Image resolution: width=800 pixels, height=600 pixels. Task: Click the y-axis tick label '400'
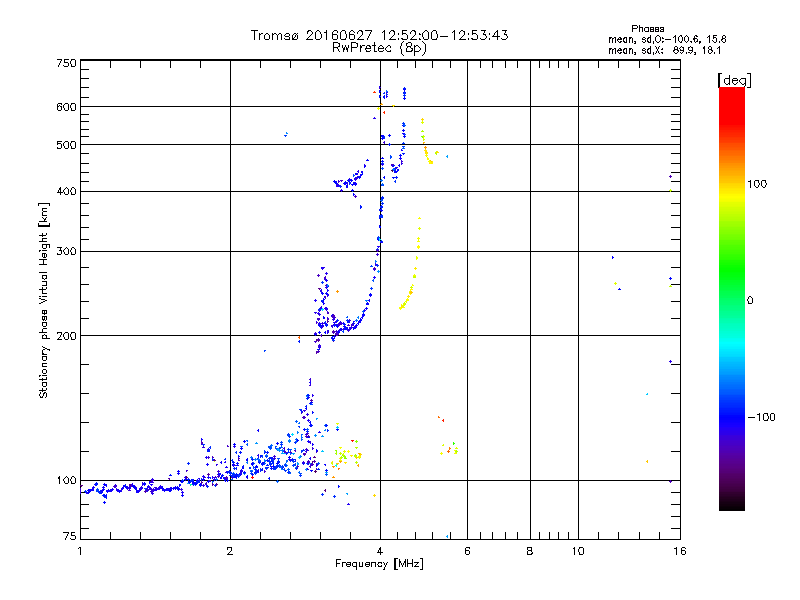click(x=66, y=191)
